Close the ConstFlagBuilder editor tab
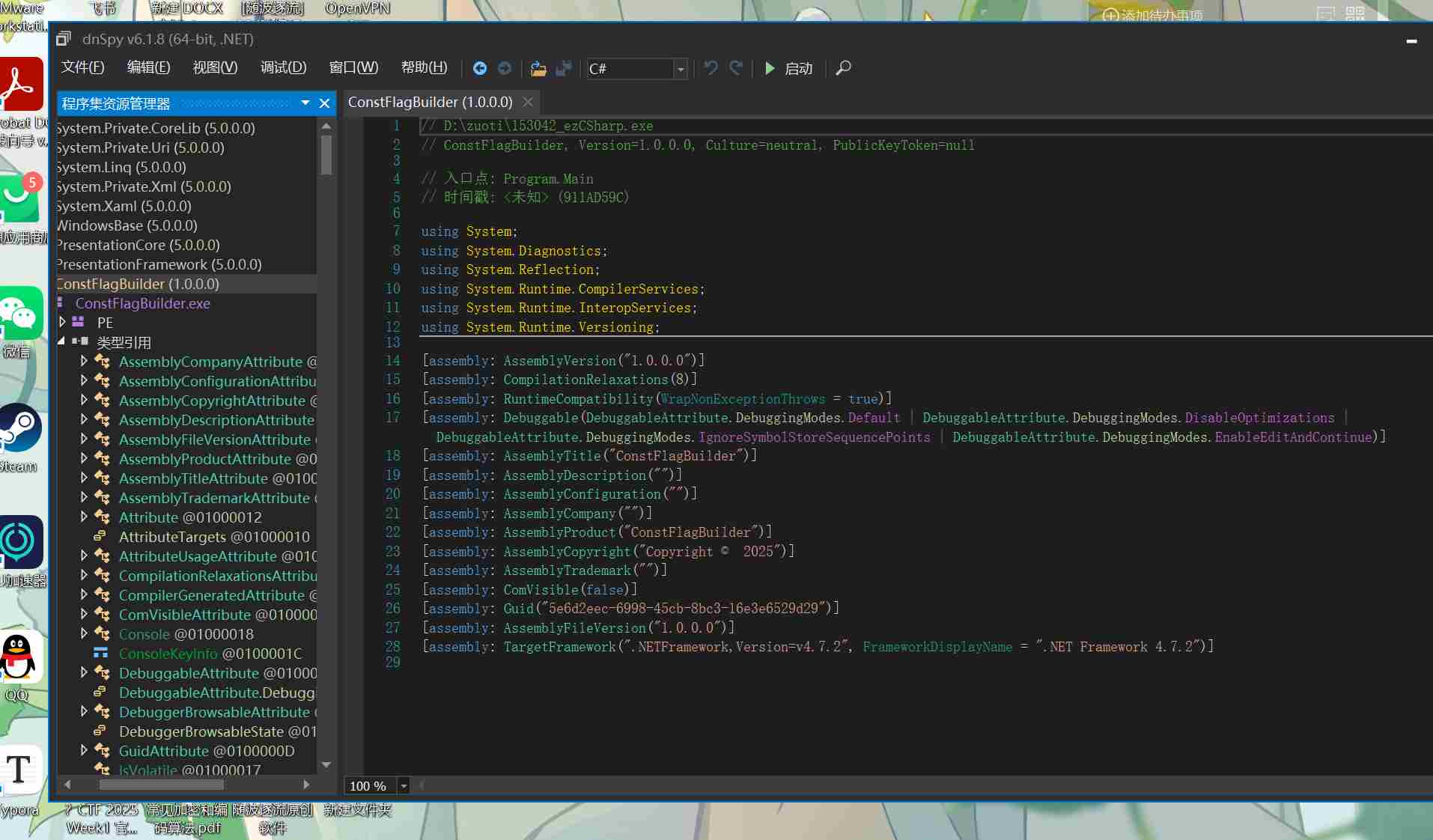 (x=528, y=102)
